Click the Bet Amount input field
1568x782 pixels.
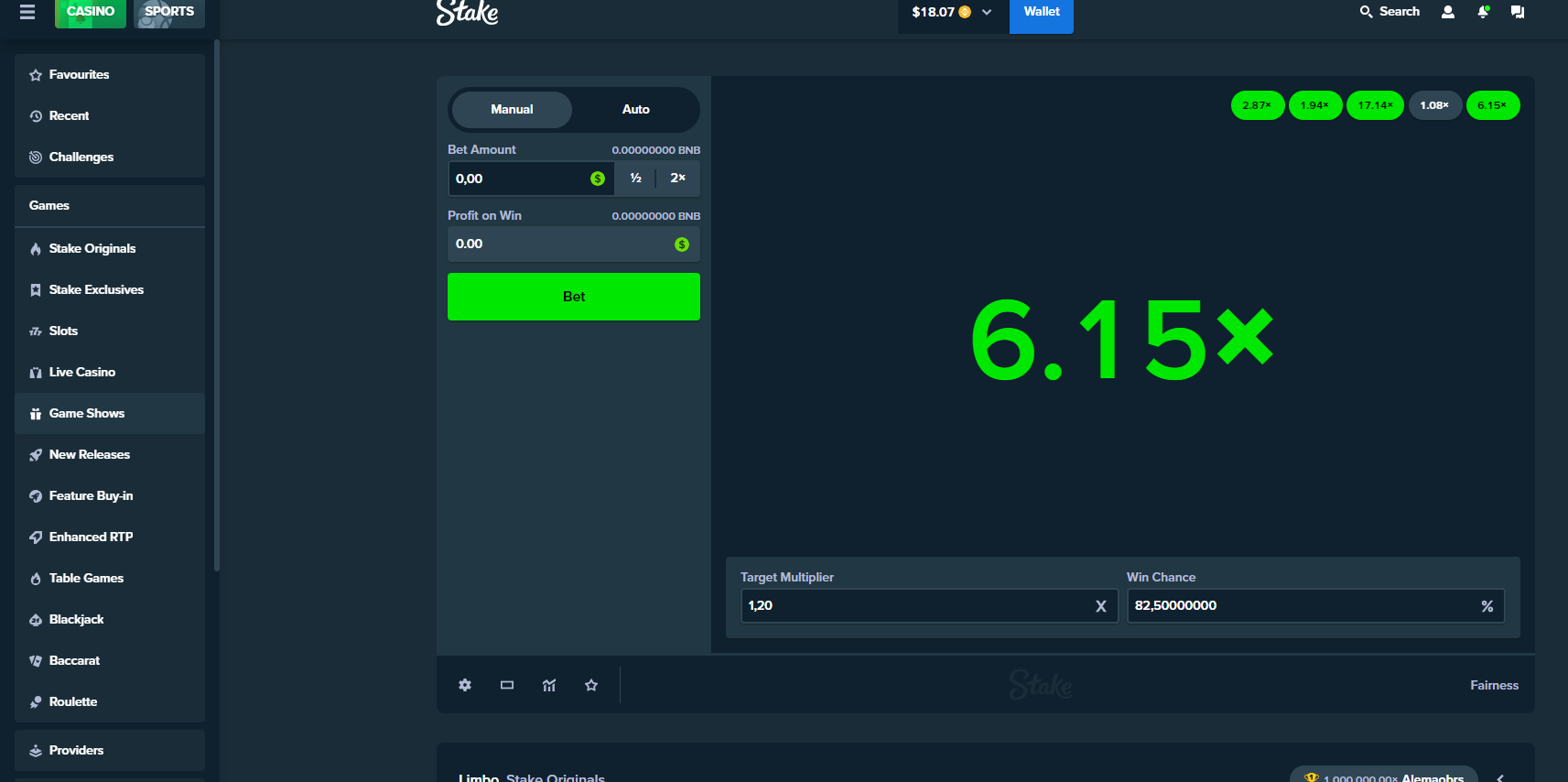[531, 179]
